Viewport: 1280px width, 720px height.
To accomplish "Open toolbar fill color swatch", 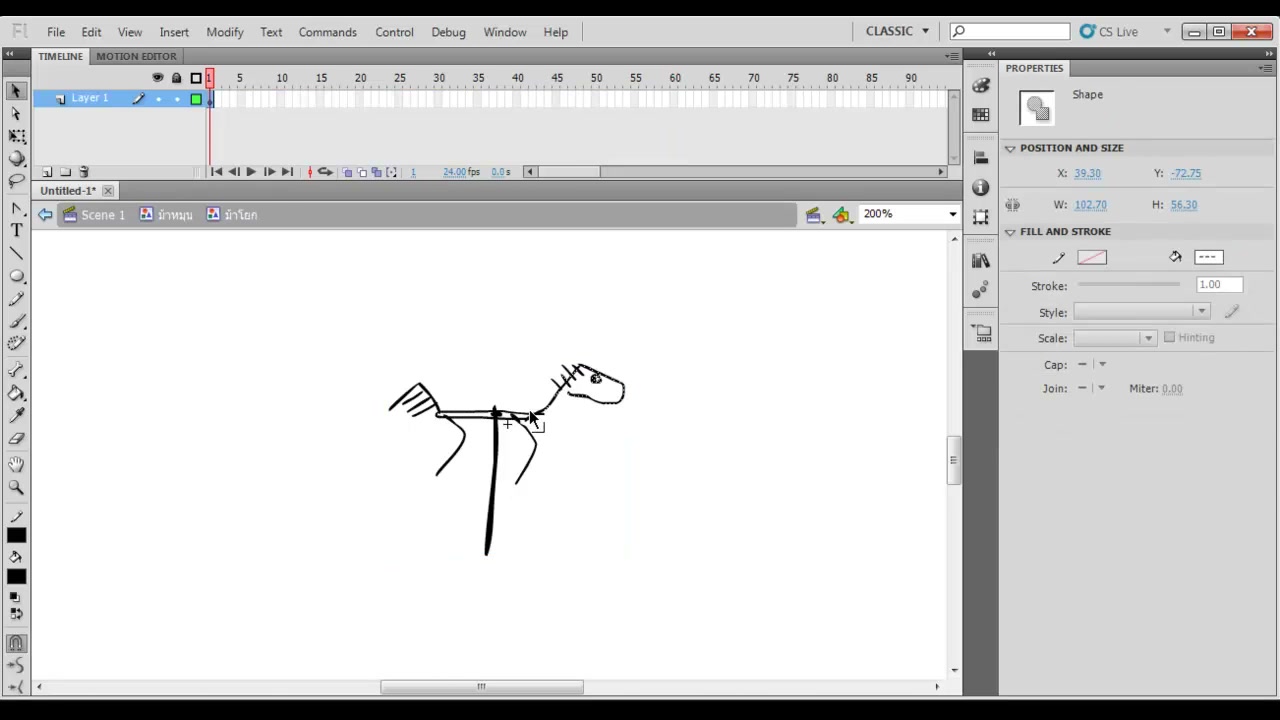I will [x=16, y=577].
